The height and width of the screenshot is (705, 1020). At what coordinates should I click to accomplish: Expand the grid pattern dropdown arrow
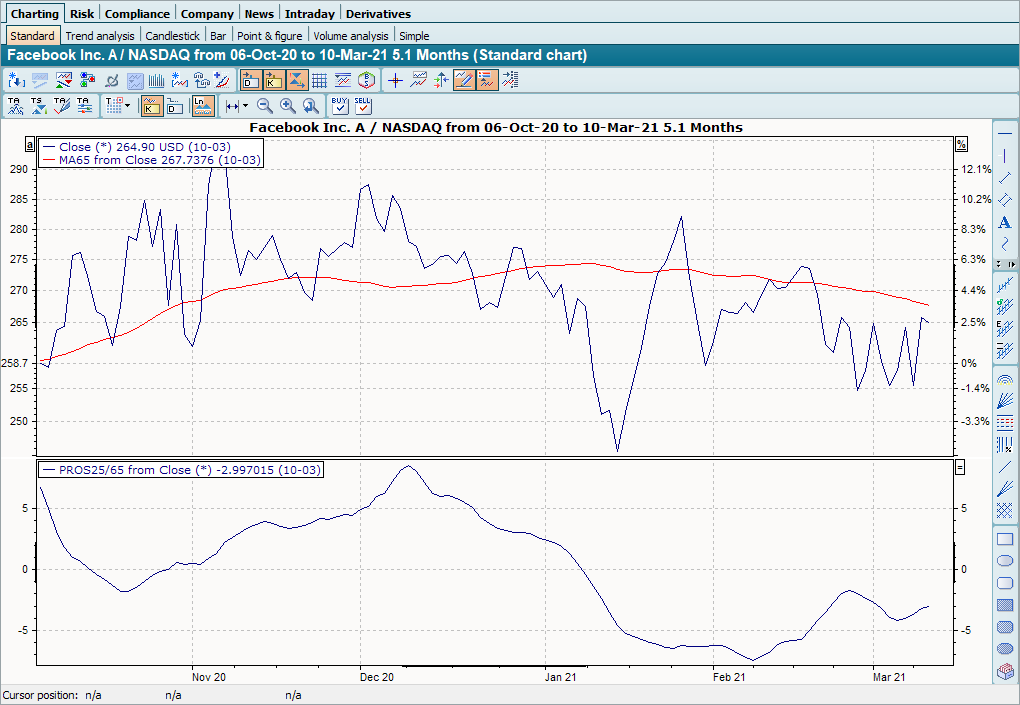pyautogui.click(x=128, y=105)
